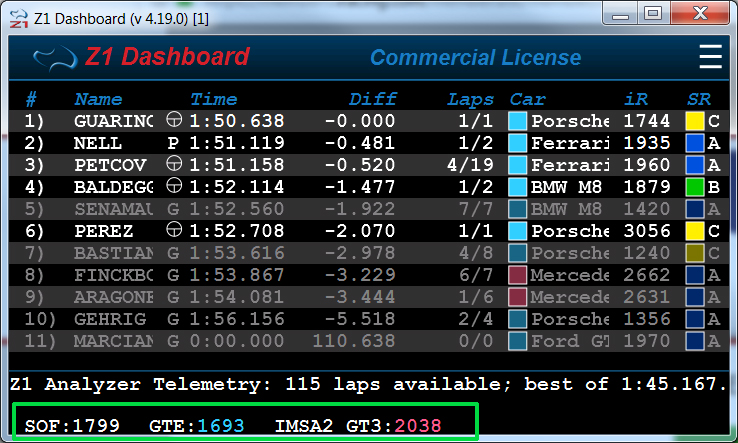This screenshot has height=443, width=738.
Task: Click the steering wheel icon in GUARINO's row
Action: [x=174, y=120]
